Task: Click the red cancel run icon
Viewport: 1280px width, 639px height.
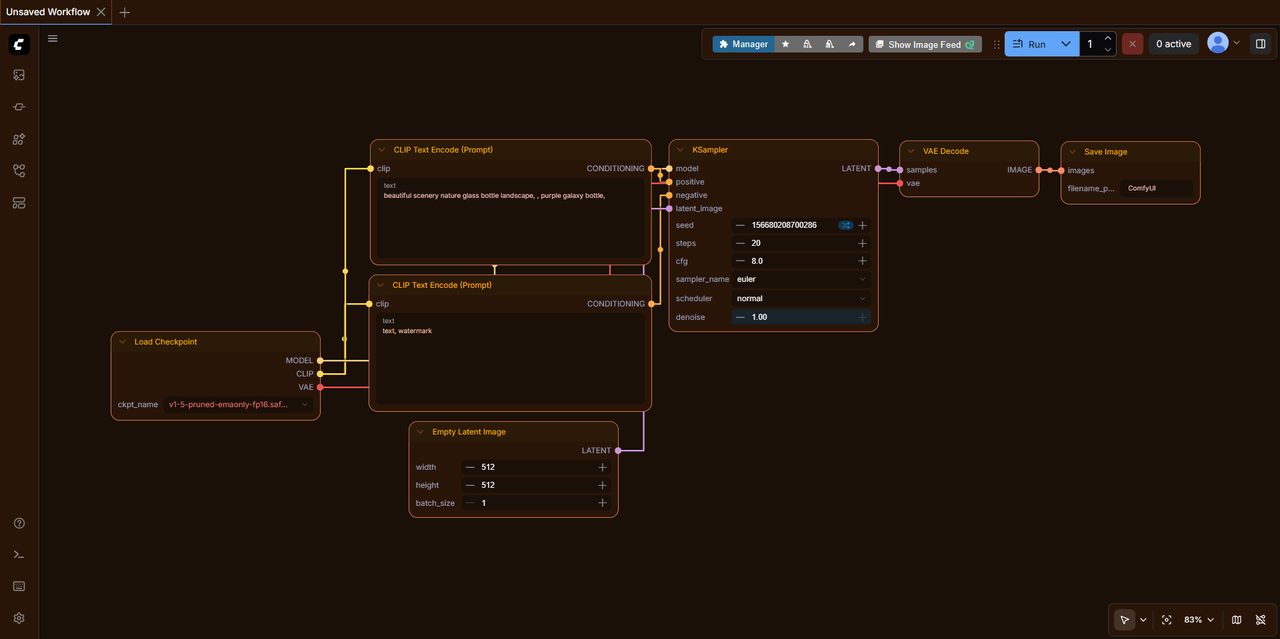Action: (x=1132, y=44)
